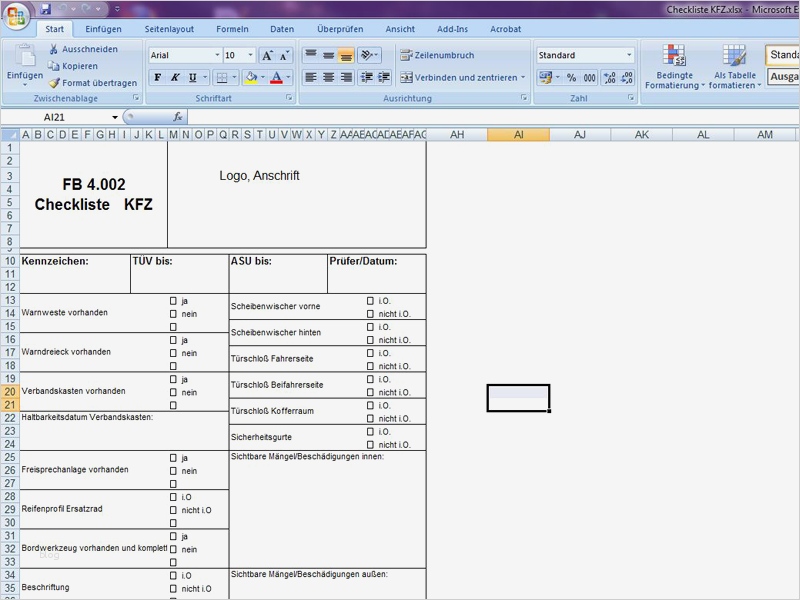Screen dimensions: 800x600
Task: Open the number format Standard dropdown
Action: point(629,55)
